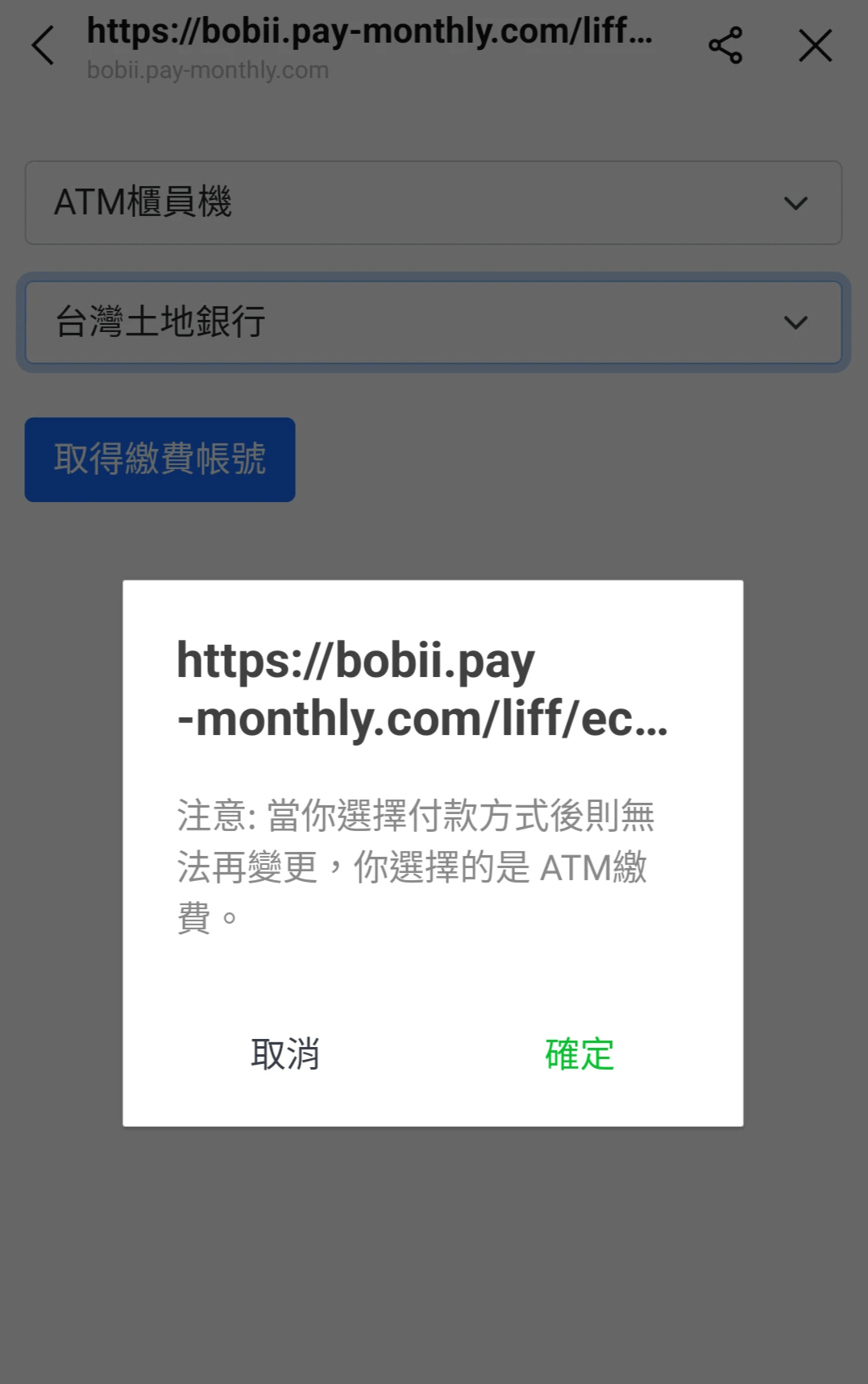Image resolution: width=868 pixels, height=1384 pixels.
Task: Click the bobii.pay-monthly.com domain subtitle
Action: 208,70
